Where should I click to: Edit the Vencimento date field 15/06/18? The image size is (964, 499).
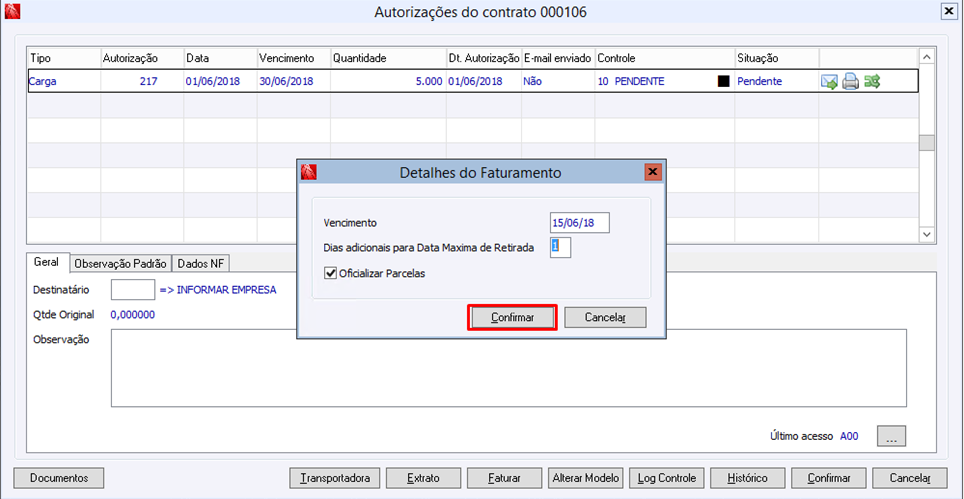580,222
